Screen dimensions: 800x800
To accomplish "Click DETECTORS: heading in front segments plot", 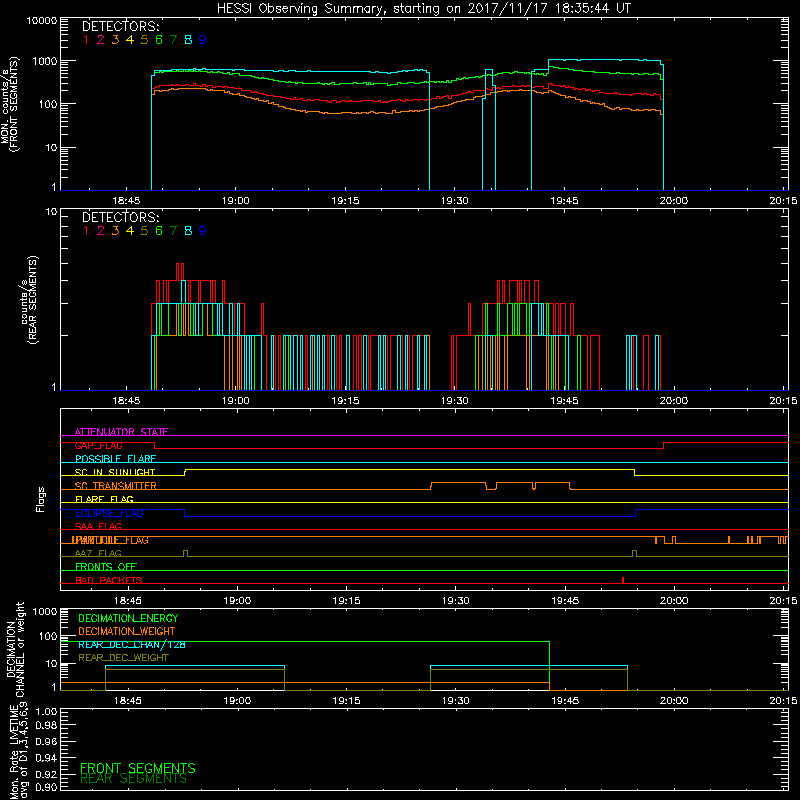I will (121, 27).
